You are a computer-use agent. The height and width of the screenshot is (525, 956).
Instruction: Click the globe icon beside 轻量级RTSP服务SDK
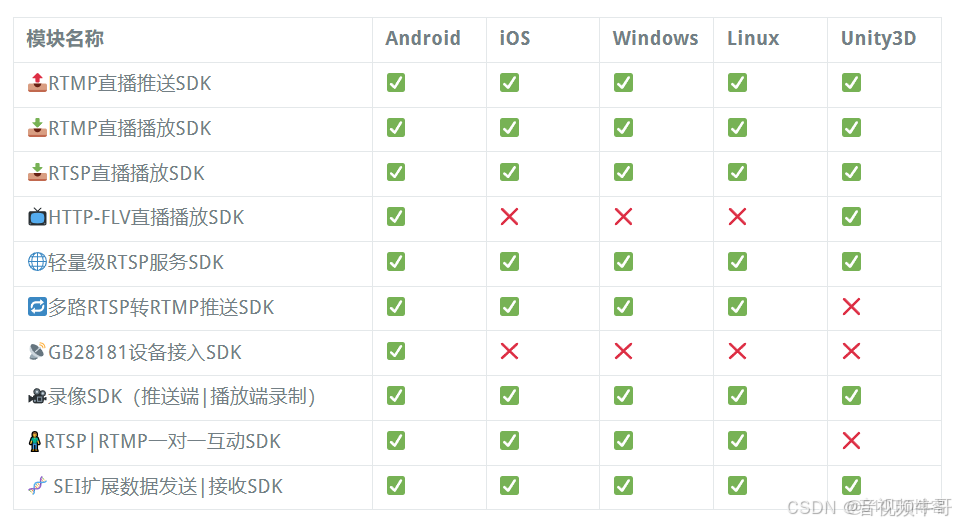click(37, 262)
